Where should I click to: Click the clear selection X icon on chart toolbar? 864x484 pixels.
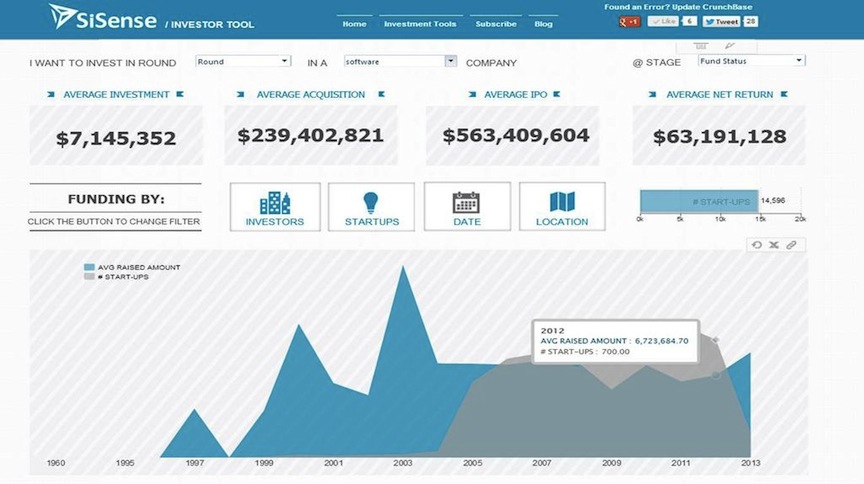click(x=774, y=245)
